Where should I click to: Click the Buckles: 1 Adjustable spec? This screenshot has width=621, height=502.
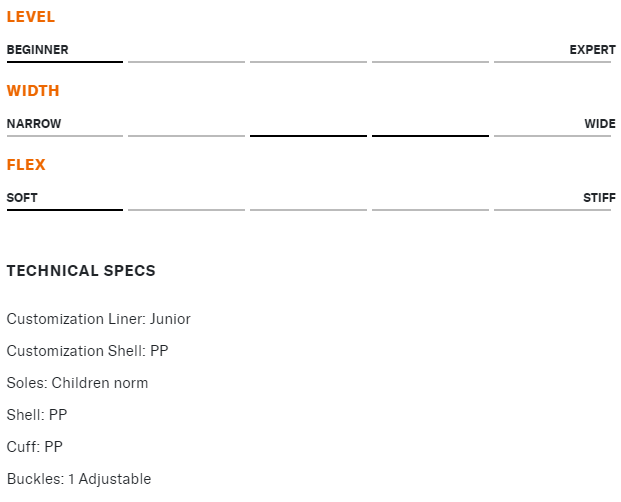(79, 479)
